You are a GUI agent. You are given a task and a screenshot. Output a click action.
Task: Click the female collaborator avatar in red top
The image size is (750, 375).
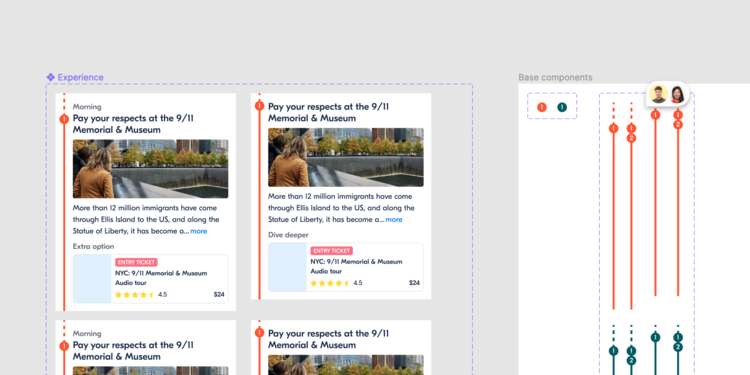click(x=677, y=94)
